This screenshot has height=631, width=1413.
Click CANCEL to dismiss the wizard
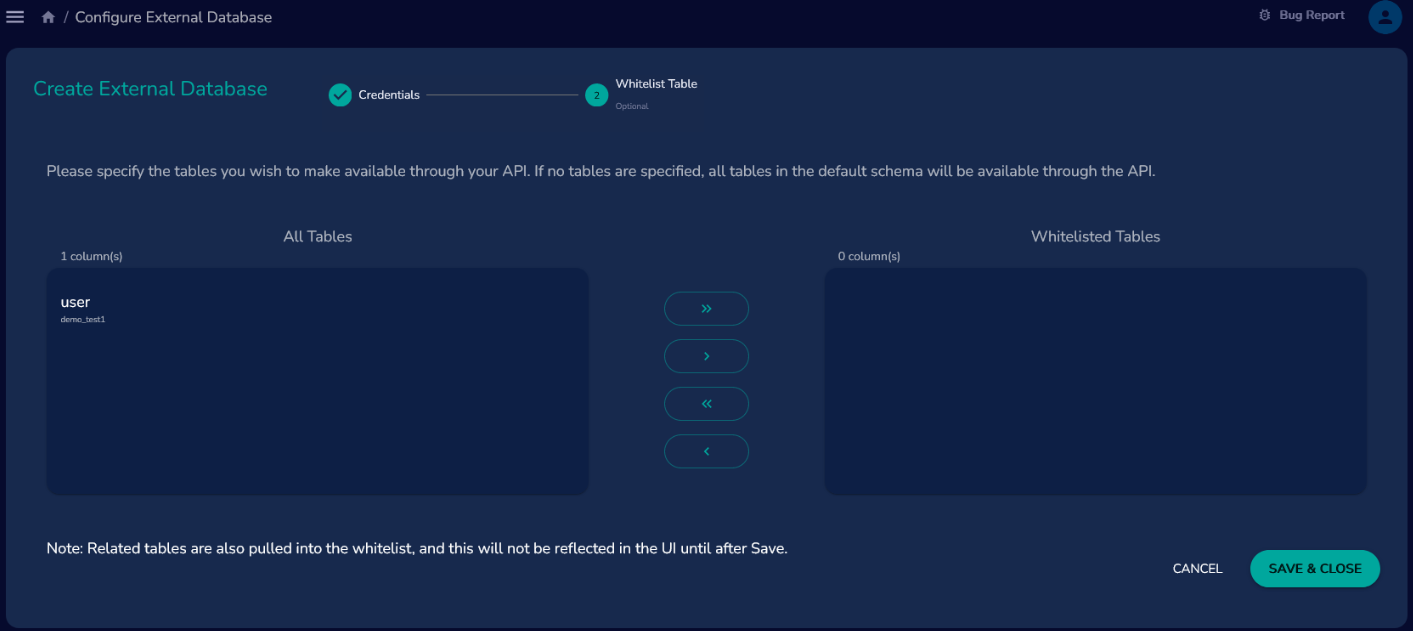[x=1197, y=568]
